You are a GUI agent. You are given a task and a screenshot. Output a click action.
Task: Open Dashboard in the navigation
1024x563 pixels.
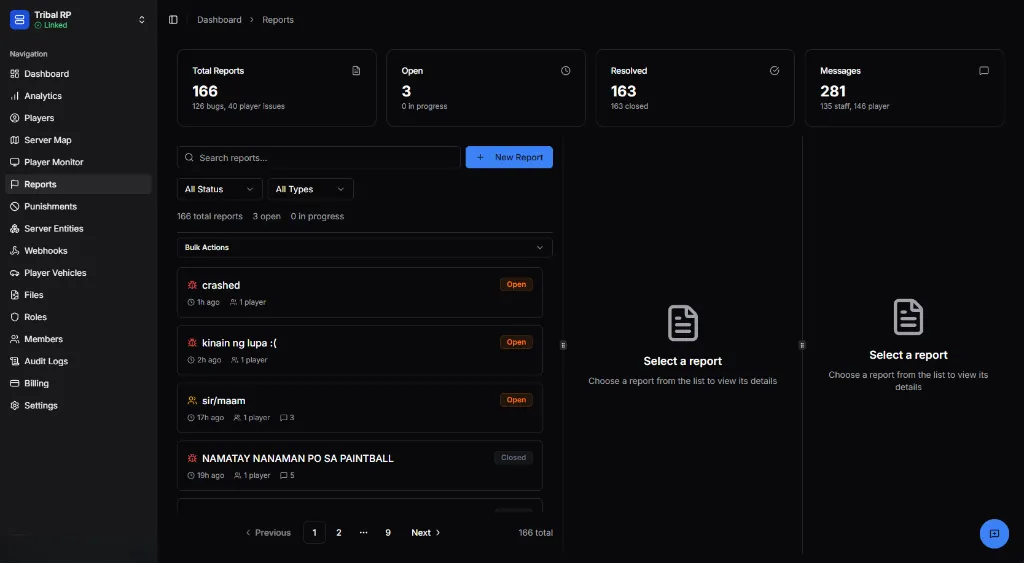(x=78, y=74)
